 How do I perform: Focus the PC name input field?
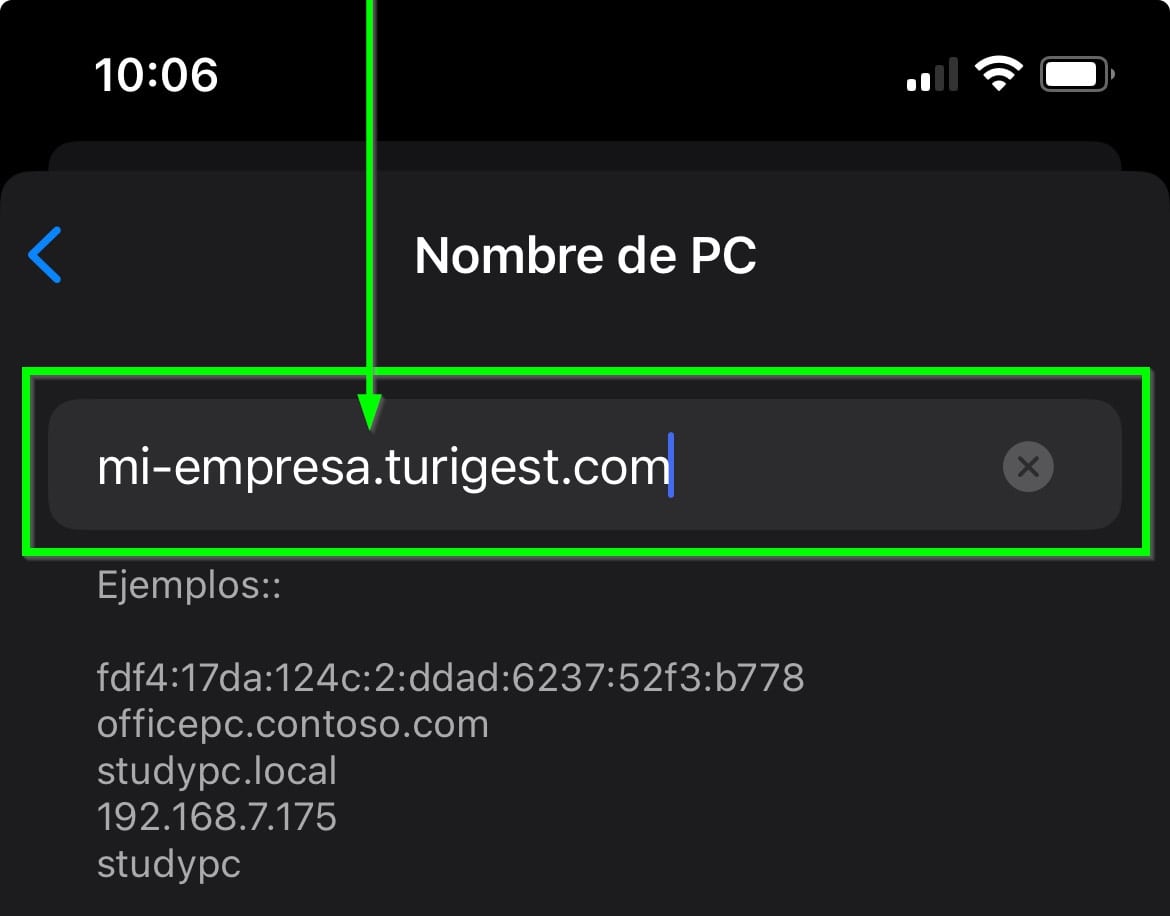tap(584, 464)
